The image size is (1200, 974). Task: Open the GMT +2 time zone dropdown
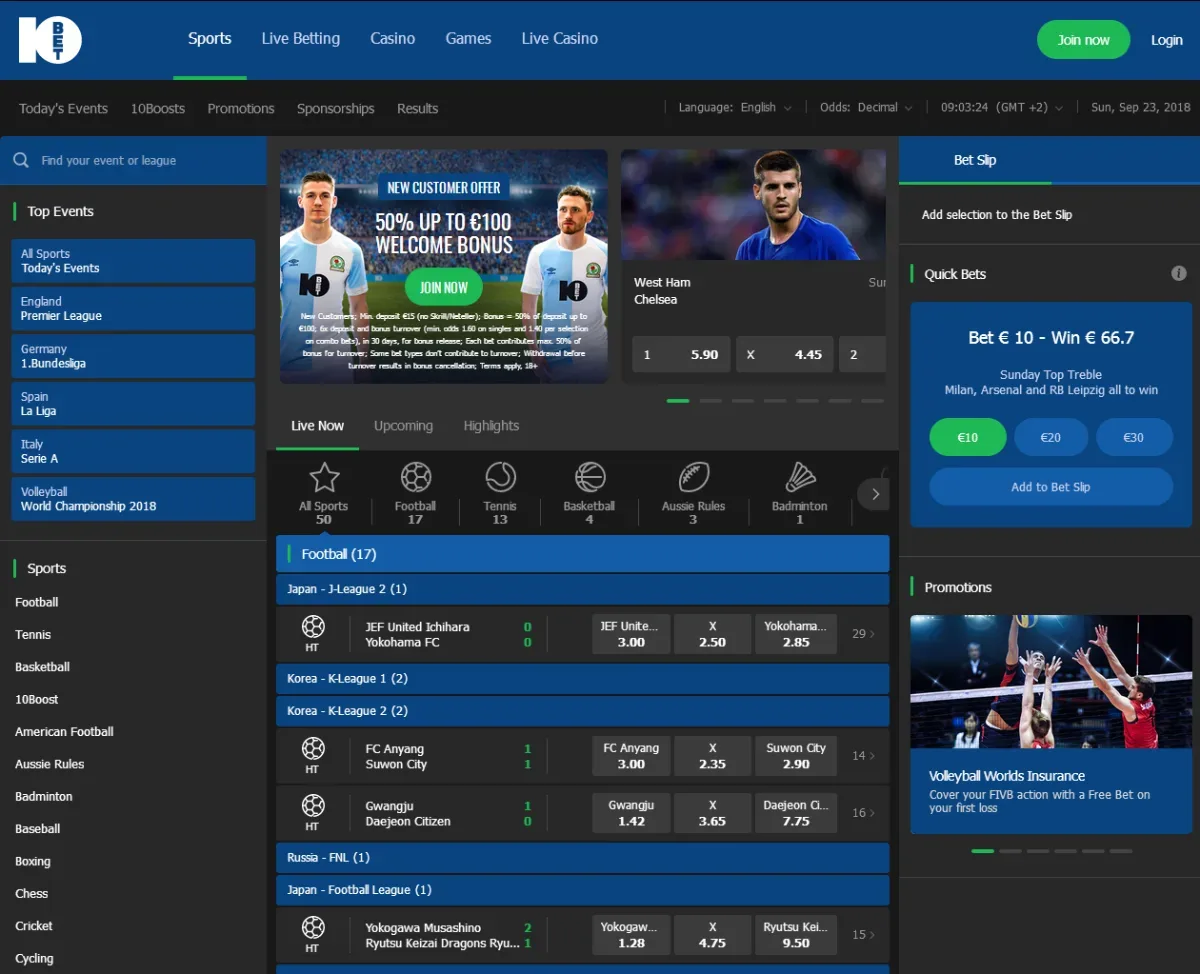tap(1002, 108)
